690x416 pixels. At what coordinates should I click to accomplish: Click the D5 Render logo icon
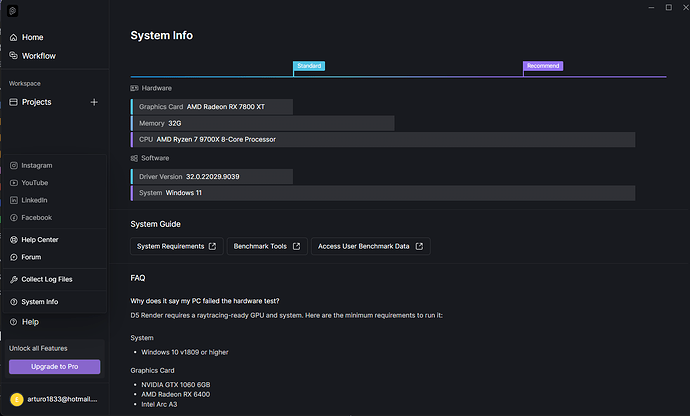pyautogui.click(x=13, y=13)
